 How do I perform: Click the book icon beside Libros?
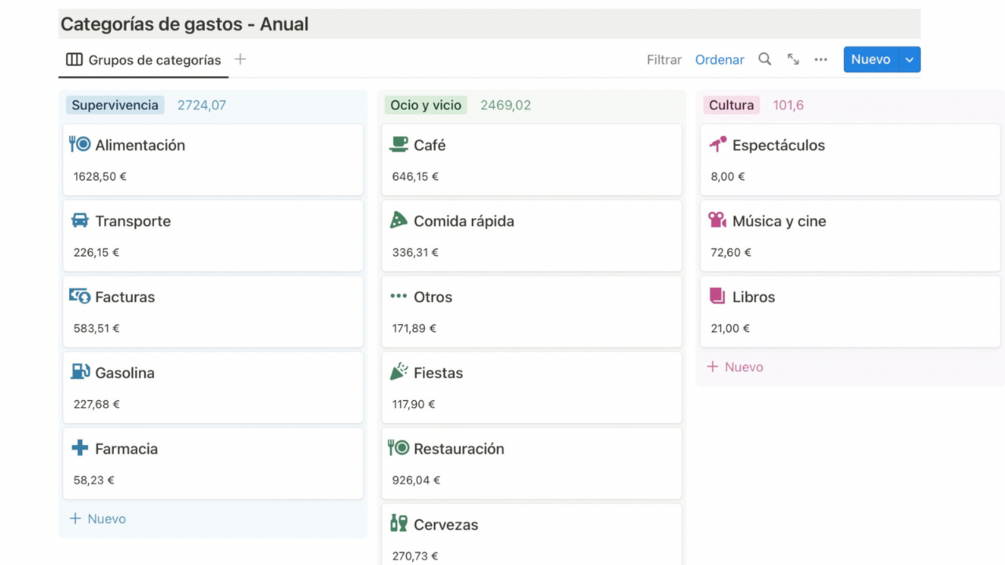(x=717, y=297)
